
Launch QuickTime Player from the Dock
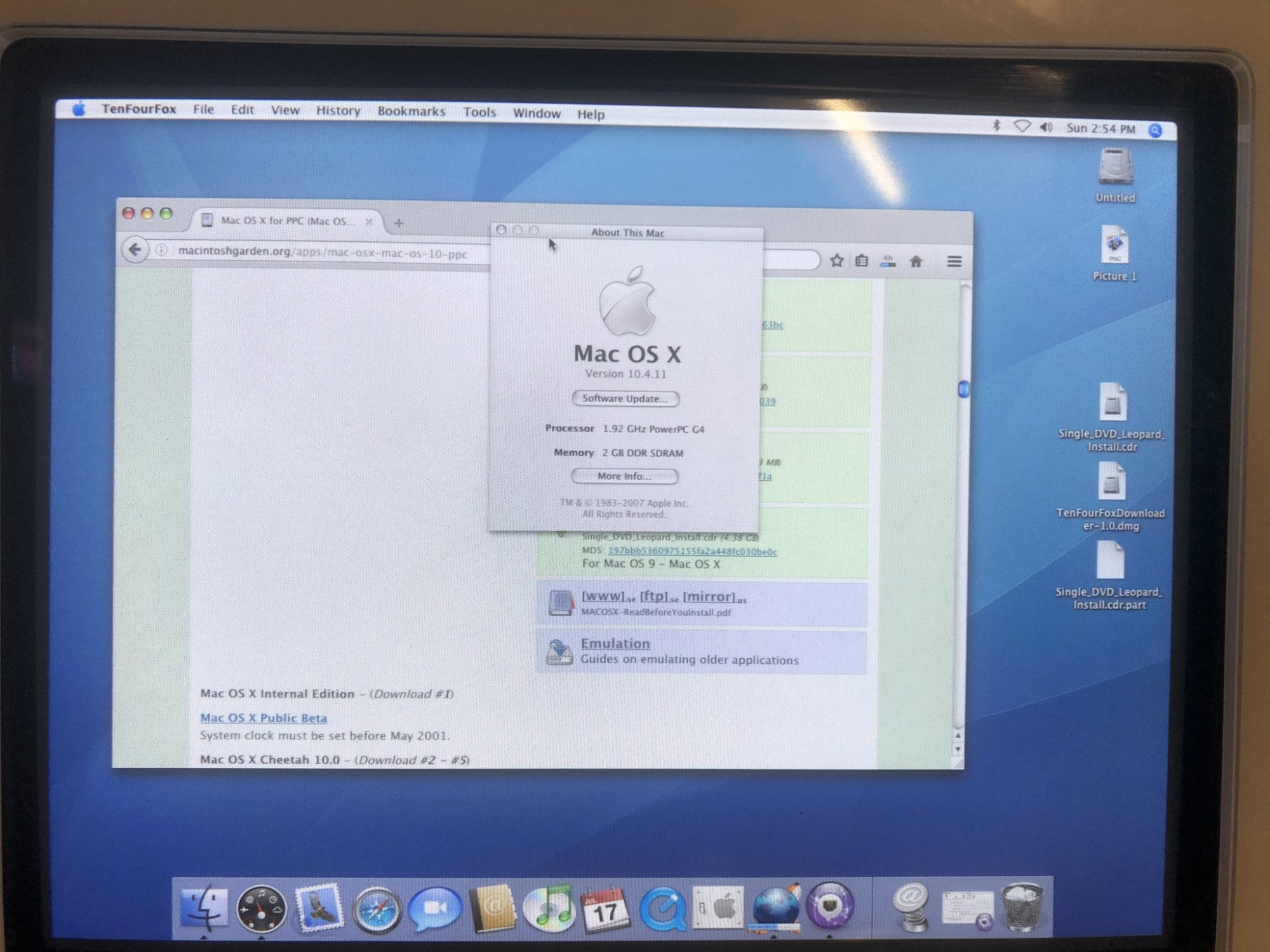662,909
